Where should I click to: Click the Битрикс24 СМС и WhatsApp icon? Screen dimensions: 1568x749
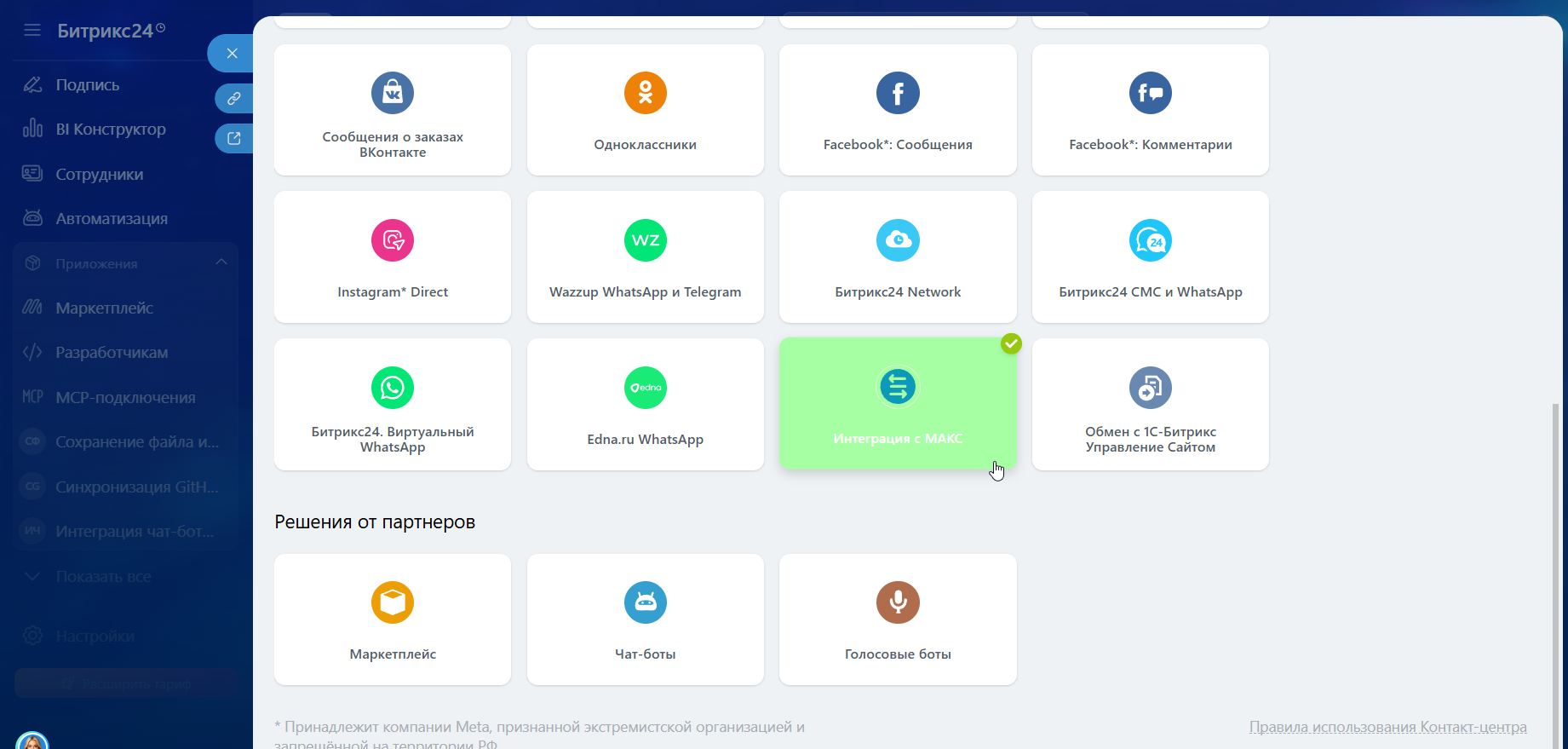1151,240
